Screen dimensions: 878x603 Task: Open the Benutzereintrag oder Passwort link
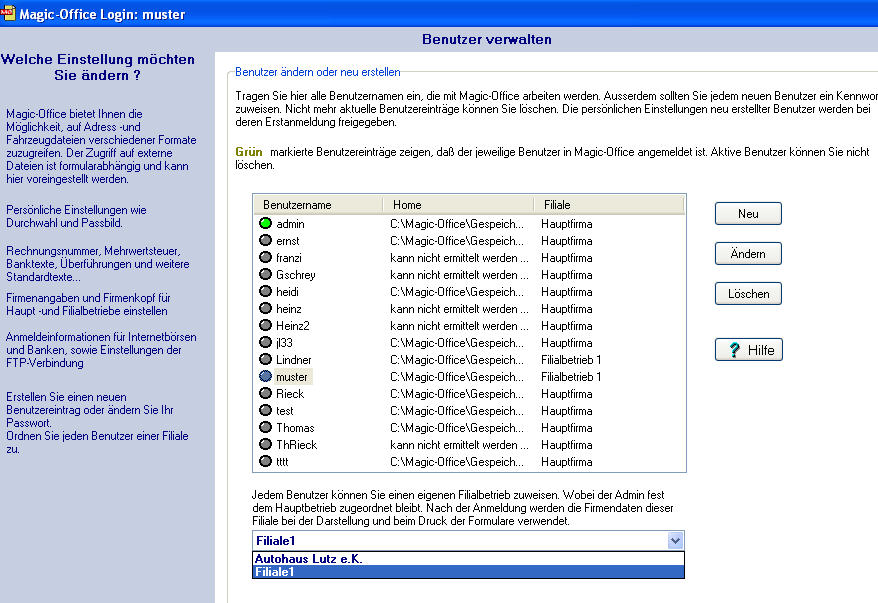tap(97, 423)
